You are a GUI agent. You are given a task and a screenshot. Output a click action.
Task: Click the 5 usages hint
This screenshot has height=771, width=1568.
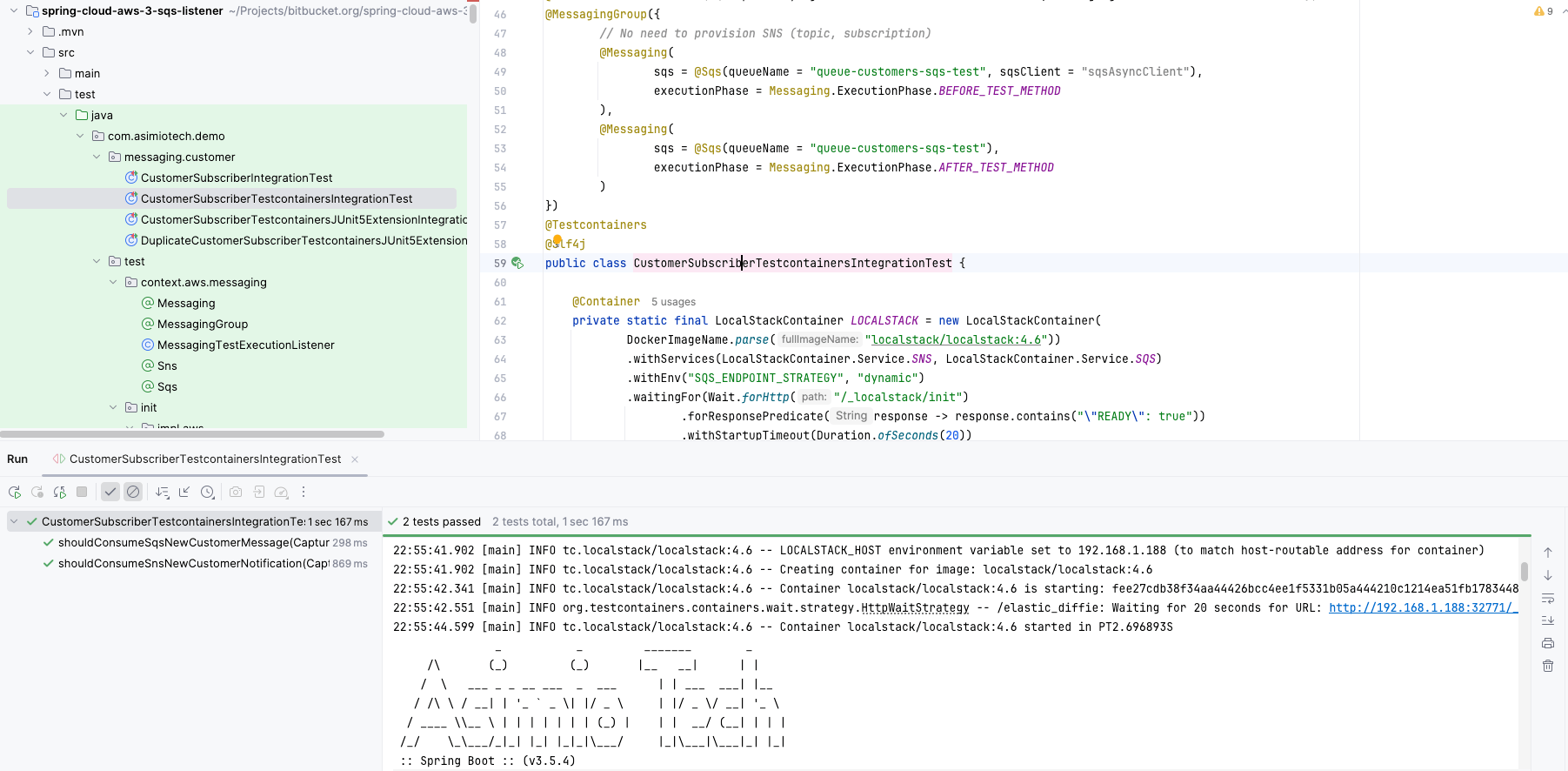coord(673,302)
